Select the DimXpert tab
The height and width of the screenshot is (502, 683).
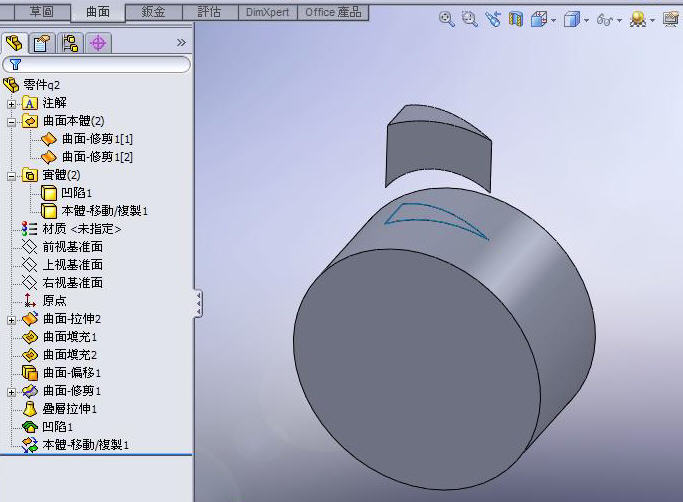coord(267,12)
